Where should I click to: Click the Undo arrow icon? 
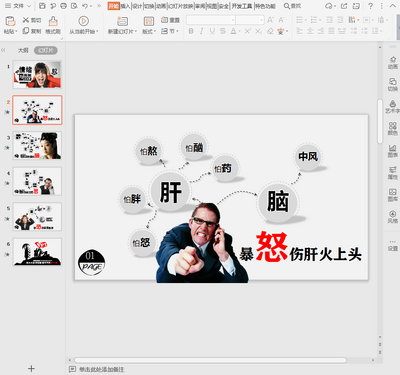85,6
